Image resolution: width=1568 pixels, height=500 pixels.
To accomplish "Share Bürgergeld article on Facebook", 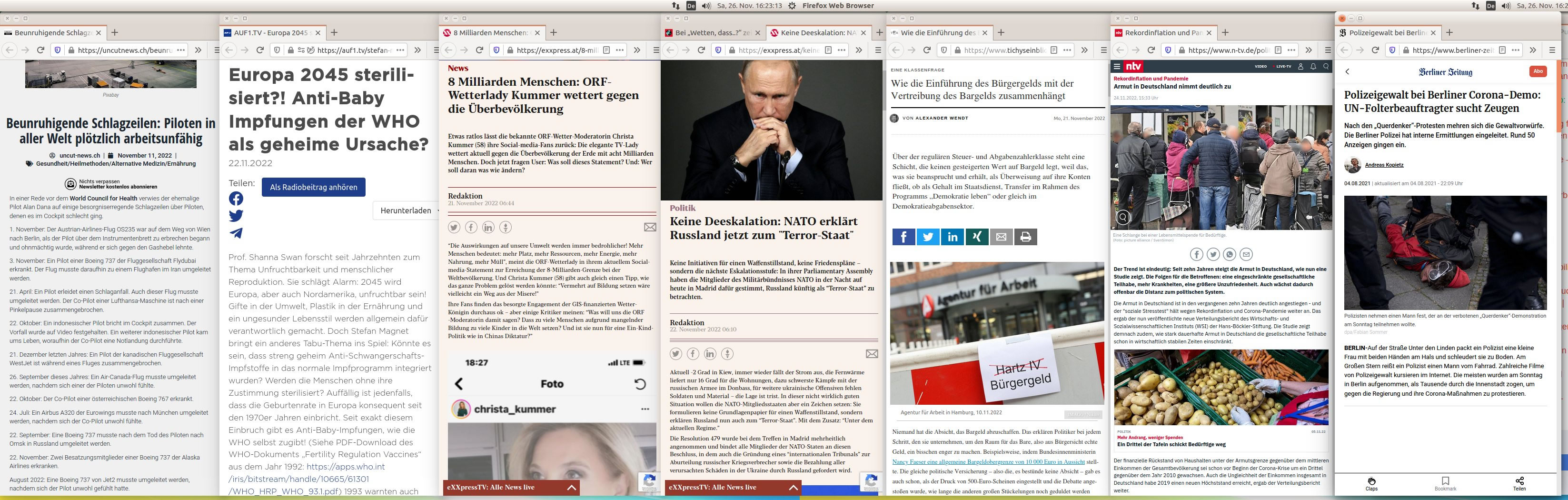I will click(x=903, y=237).
